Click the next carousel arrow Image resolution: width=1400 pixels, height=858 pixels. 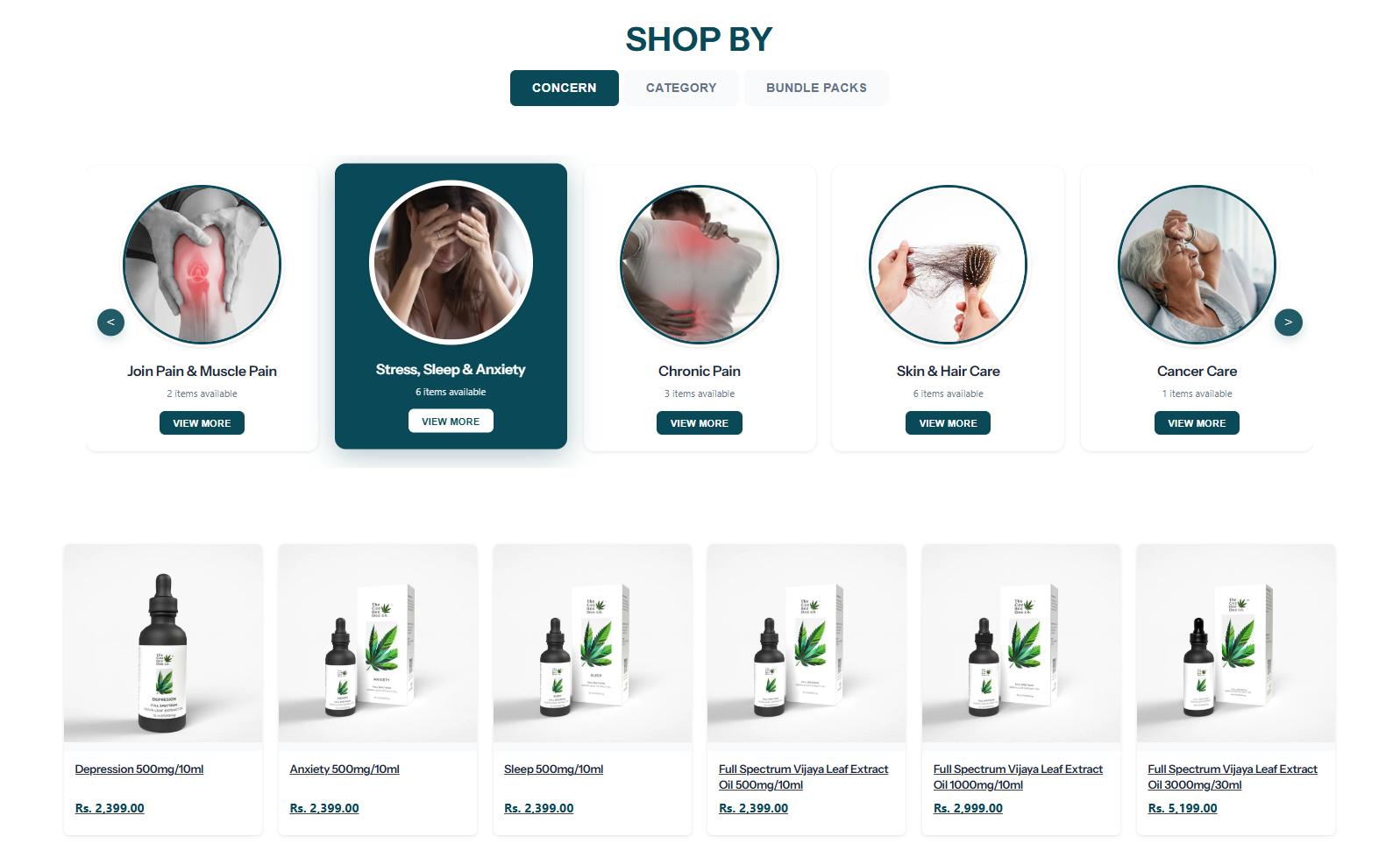(1288, 323)
